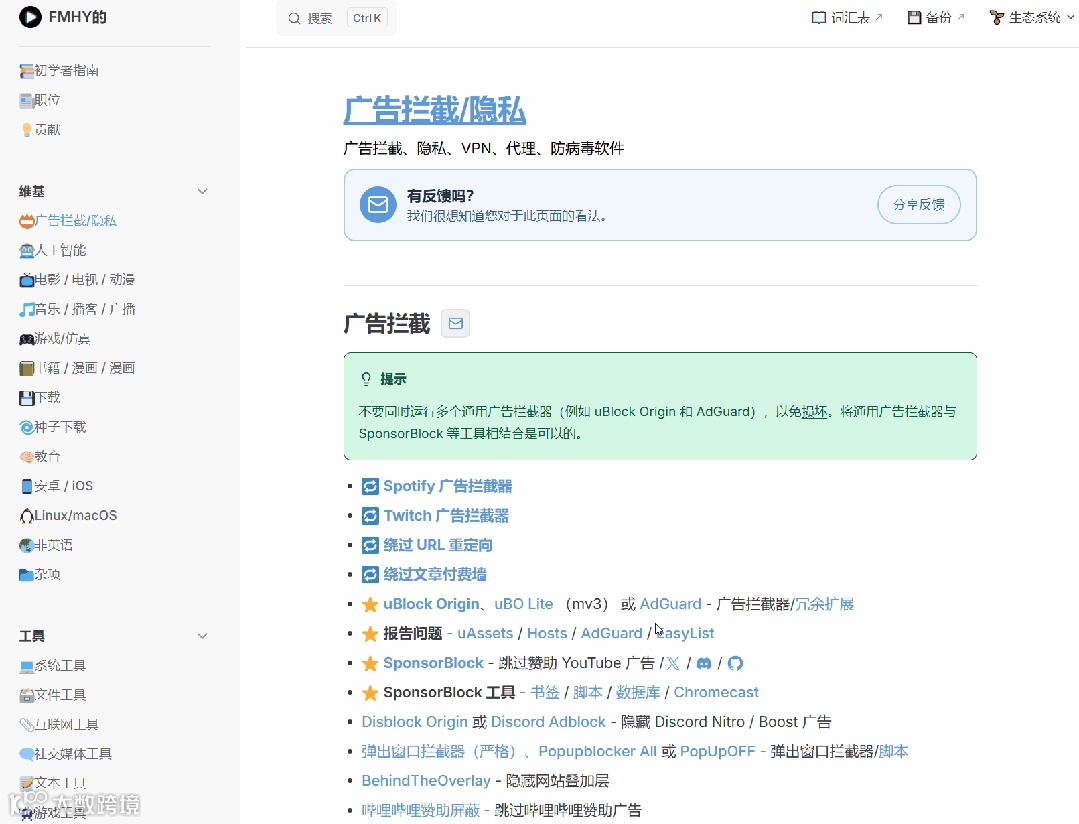The height and width of the screenshot is (824, 1079).
Task: Open the uAssets link
Action: [485, 633]
